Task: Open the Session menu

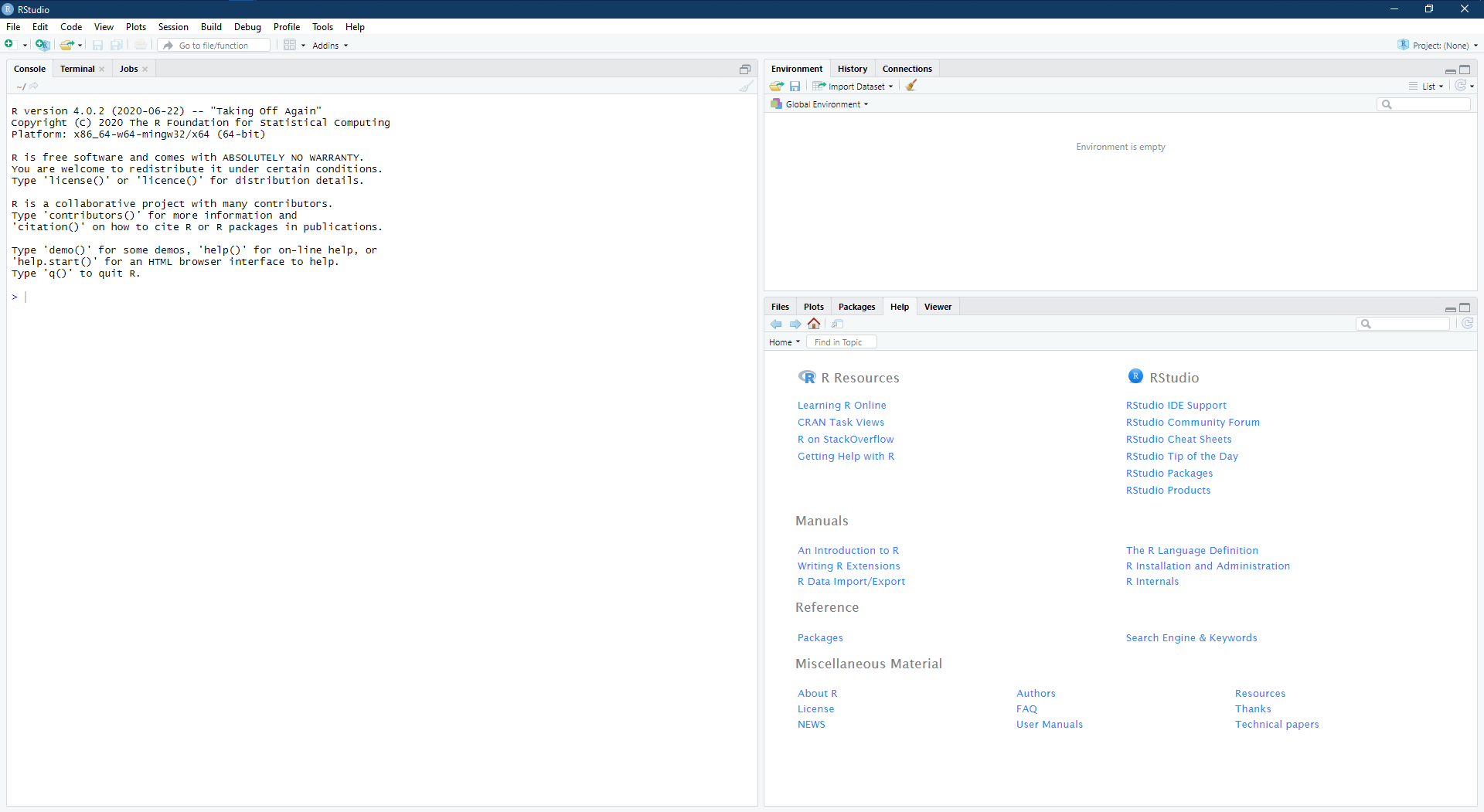Action: (x=173, y=27)
